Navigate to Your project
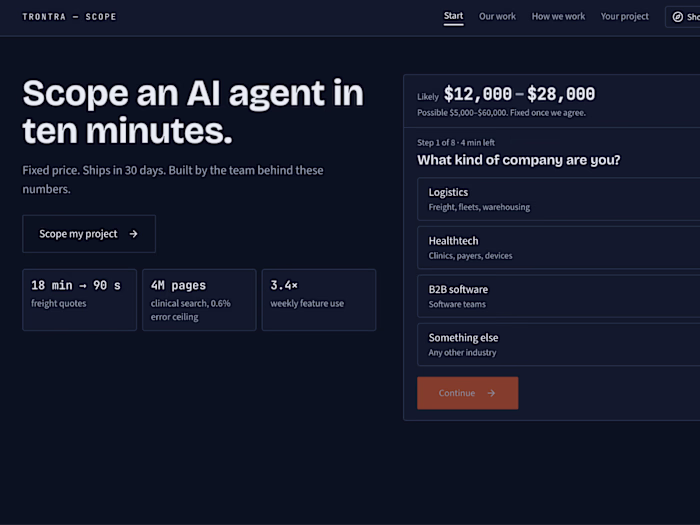The image size is (700, 525). (x=624, y=16)
